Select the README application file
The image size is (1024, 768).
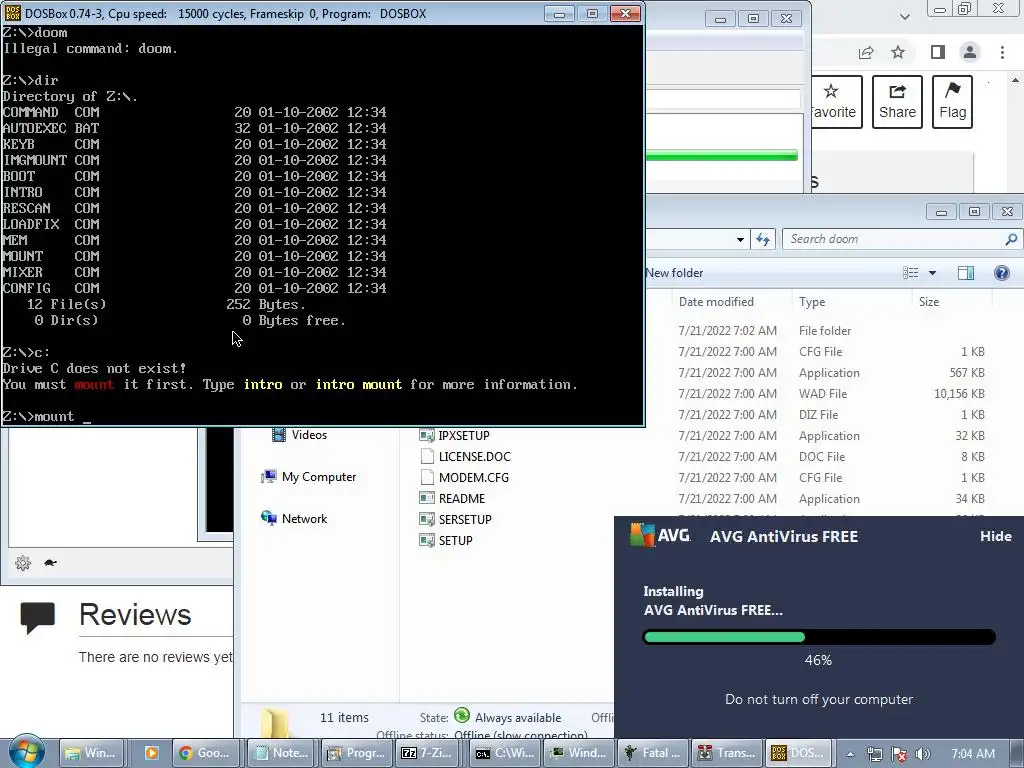[x=452, y=498]
